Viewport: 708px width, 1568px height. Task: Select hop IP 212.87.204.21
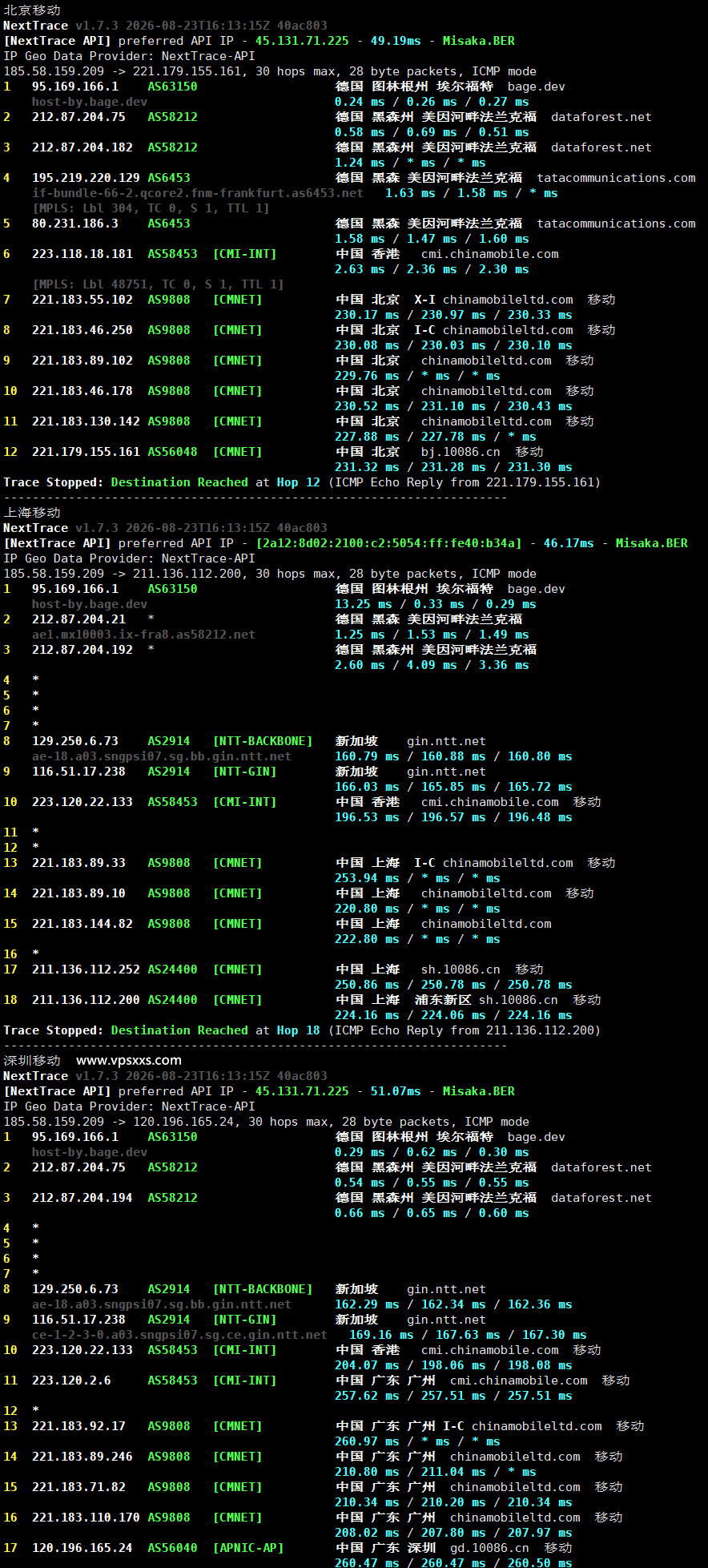pyautogui.click(x=78, y=619)
